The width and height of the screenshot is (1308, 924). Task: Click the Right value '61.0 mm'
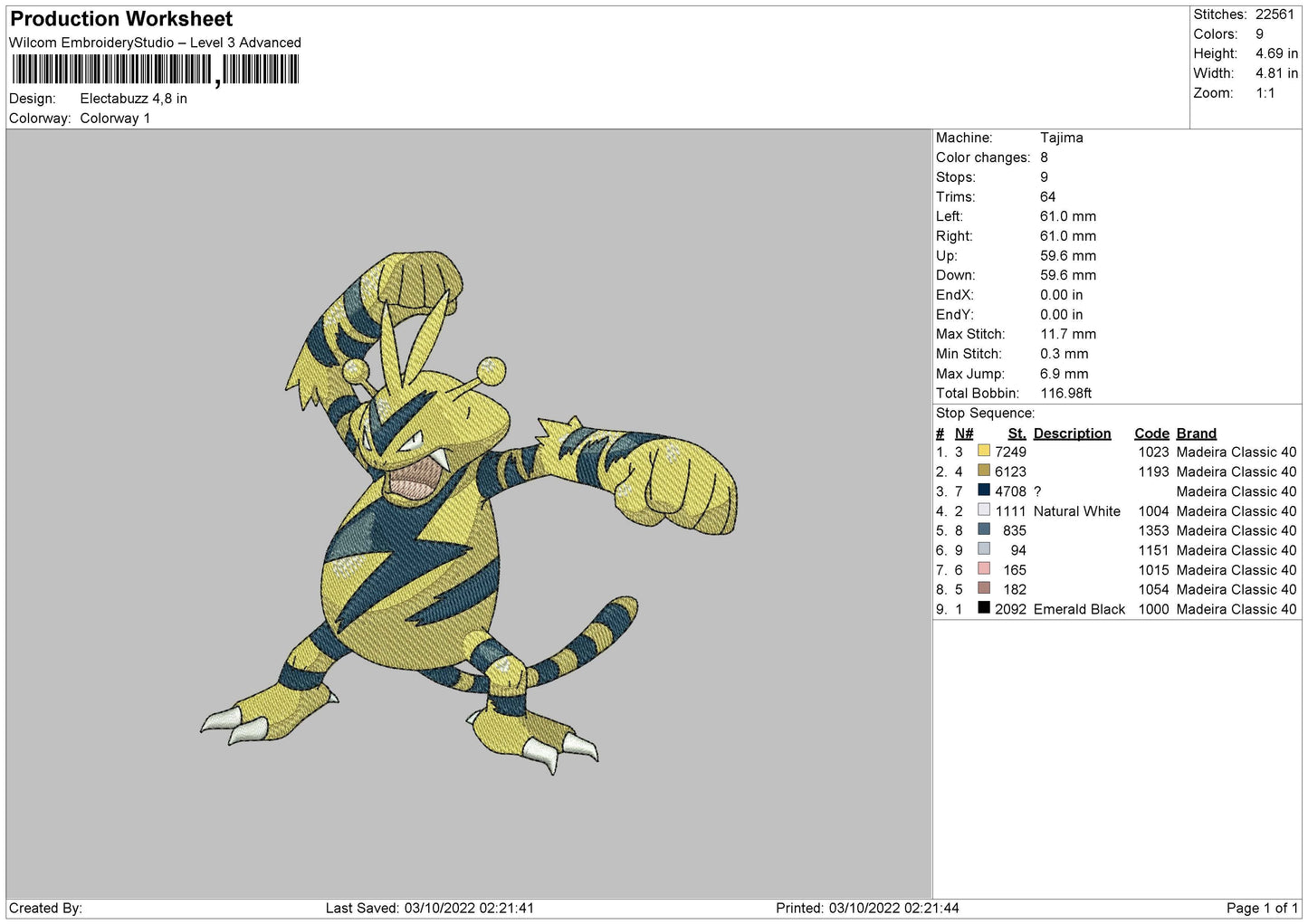tap(1068, 236)
